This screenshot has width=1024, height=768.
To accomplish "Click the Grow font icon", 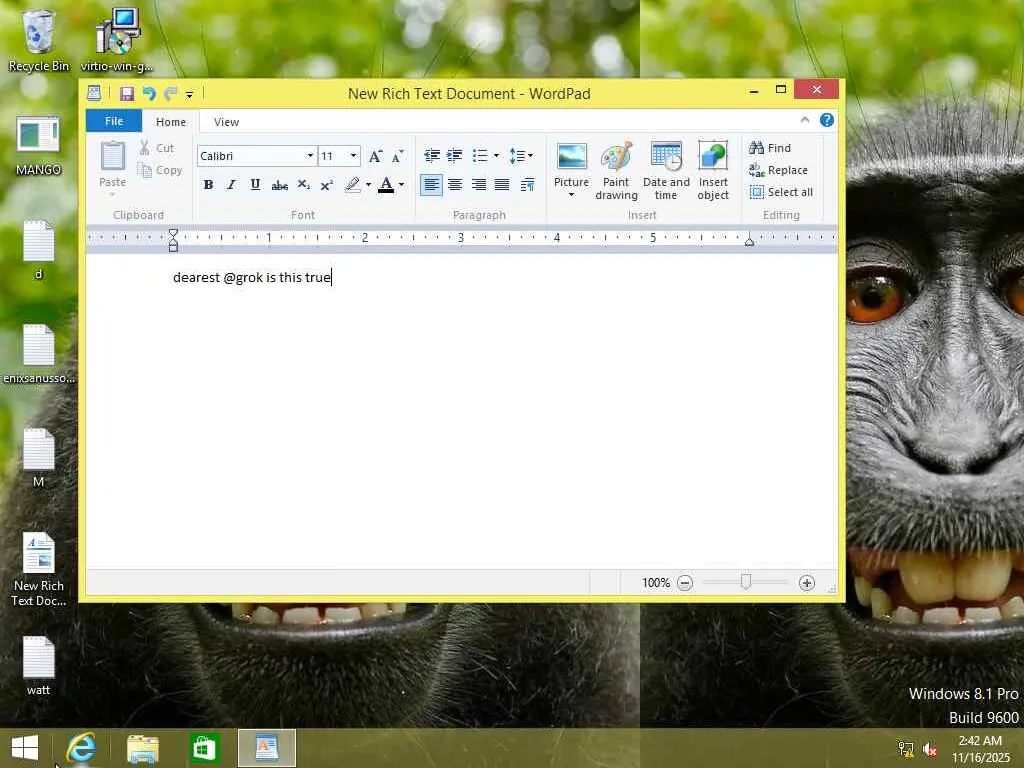I will 376,155.
